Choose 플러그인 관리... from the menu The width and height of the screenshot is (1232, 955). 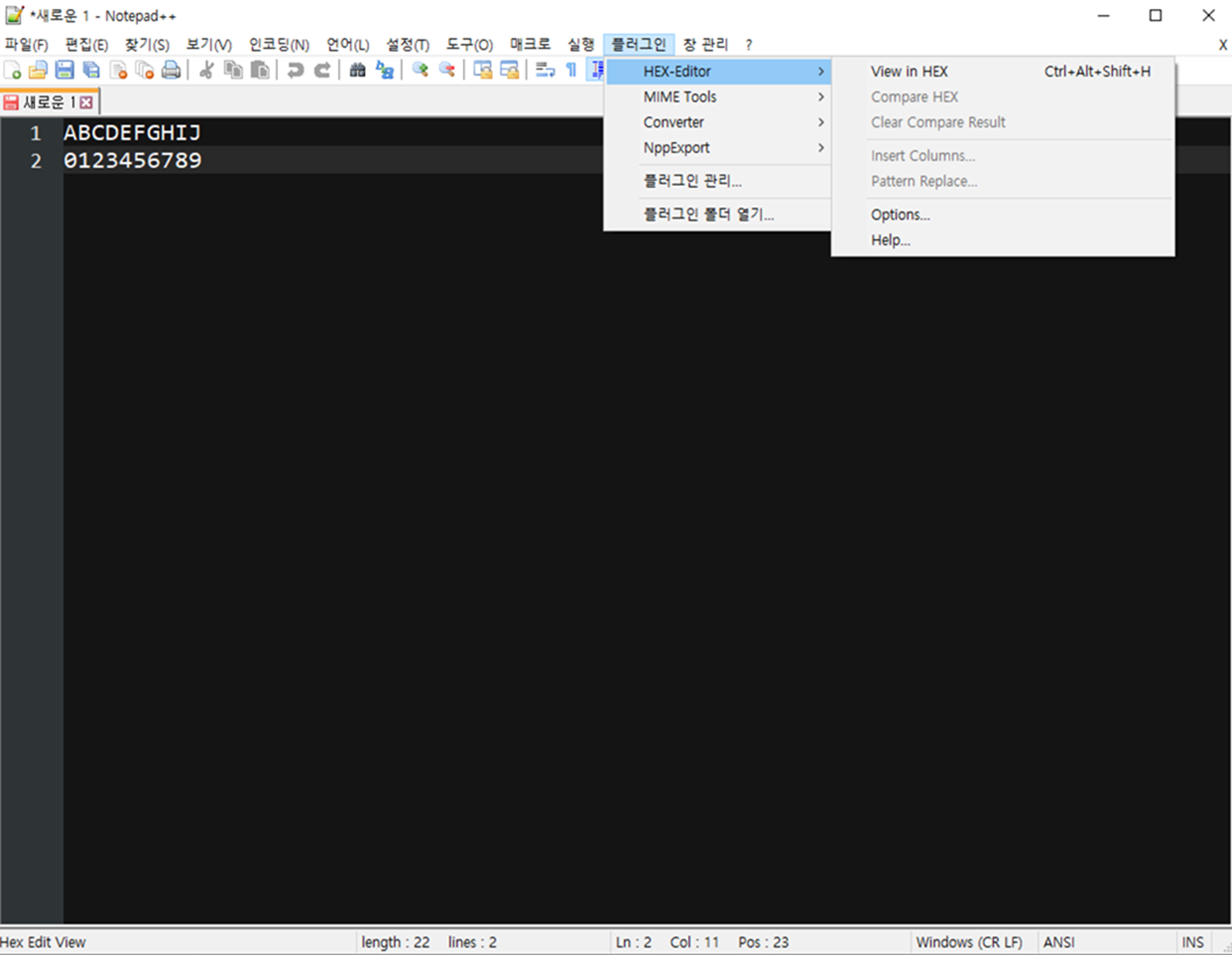click(x=718, y=181)
